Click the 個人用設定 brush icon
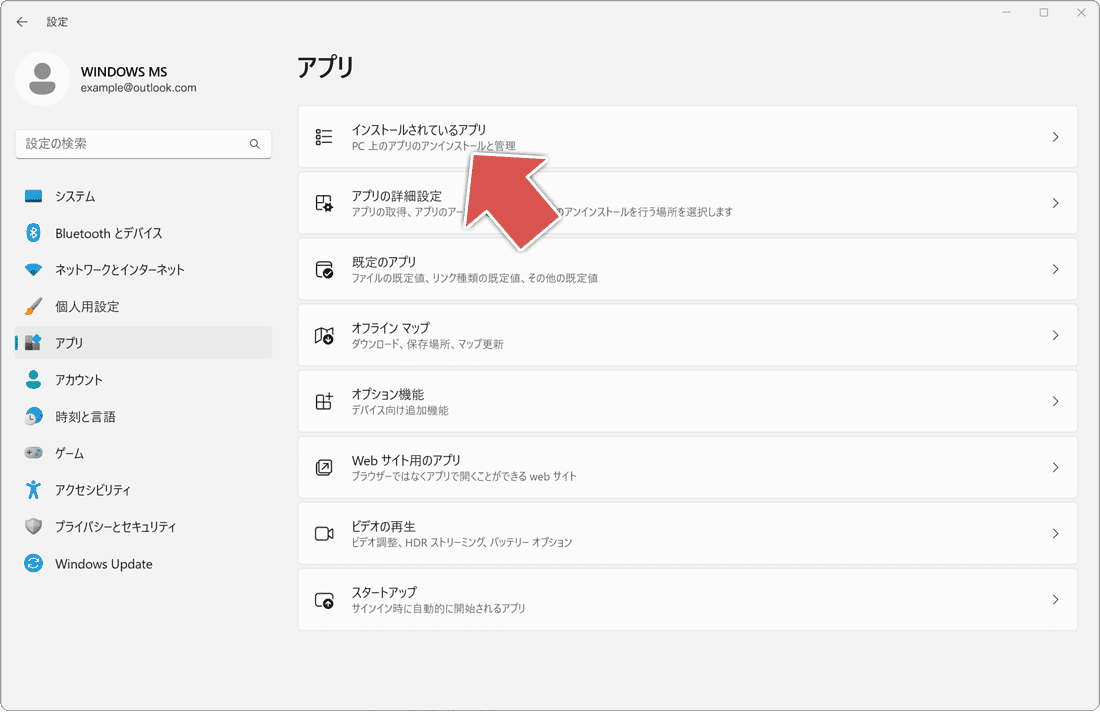The width and height of the screenshot is (1100, 713). coord(33,306)
